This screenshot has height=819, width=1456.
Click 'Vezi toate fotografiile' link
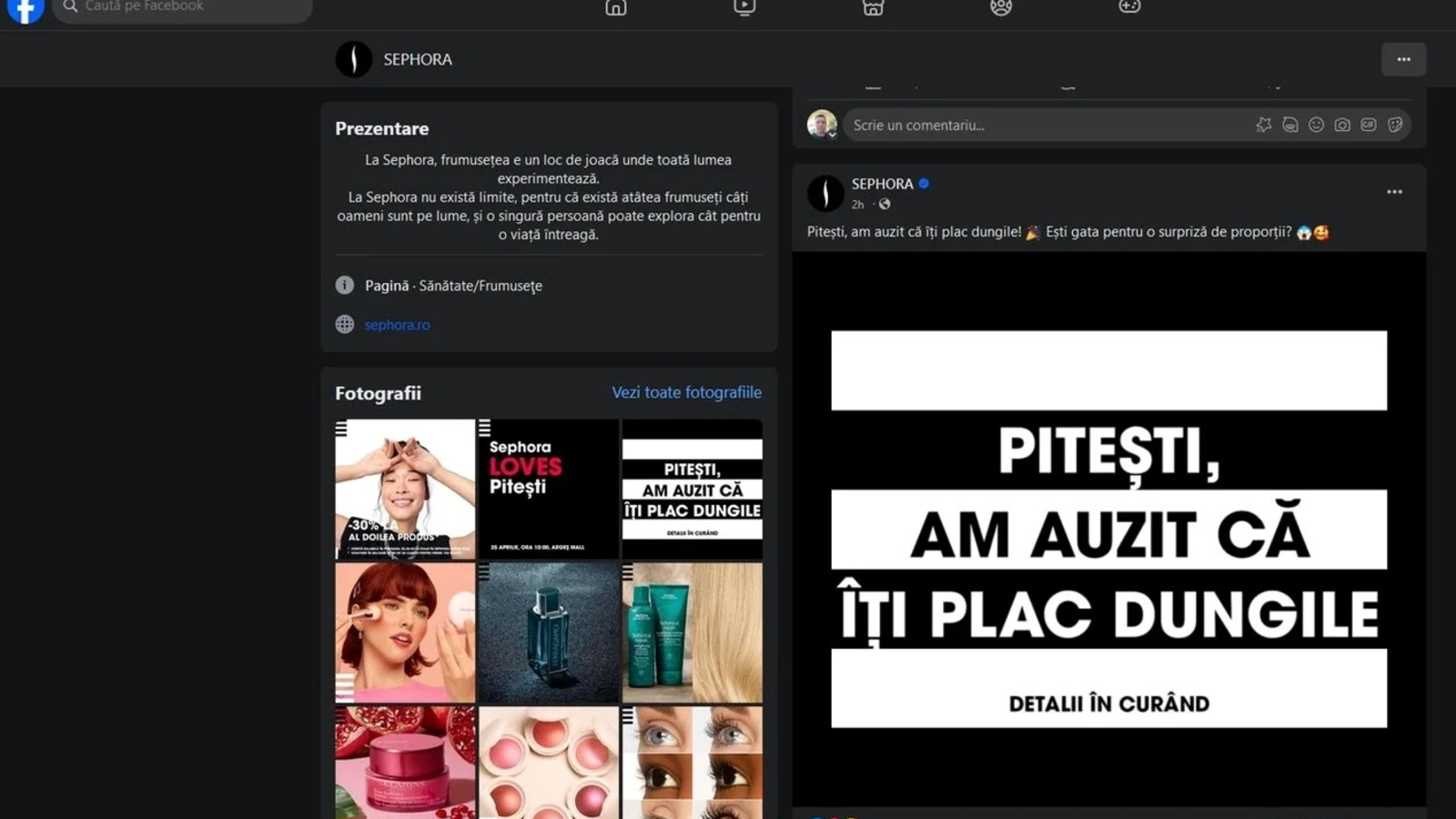point(686,392)
